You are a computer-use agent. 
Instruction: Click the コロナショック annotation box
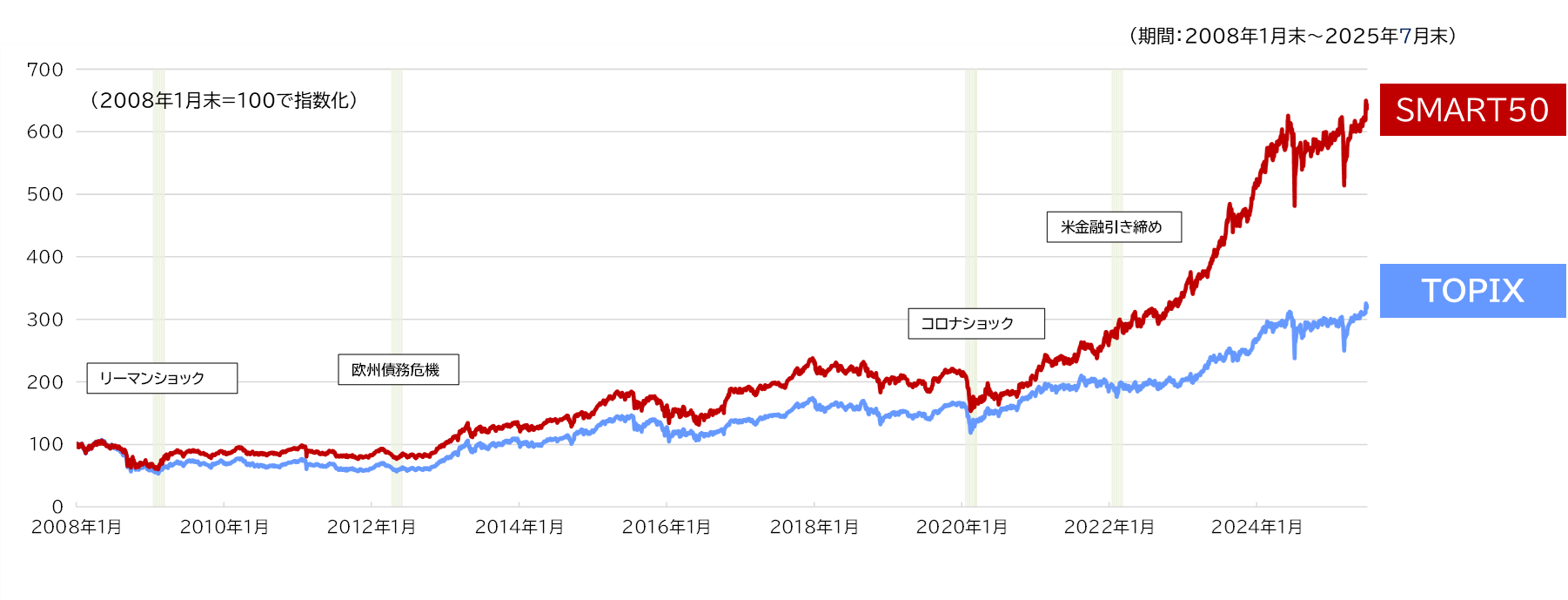coord(975,323)
